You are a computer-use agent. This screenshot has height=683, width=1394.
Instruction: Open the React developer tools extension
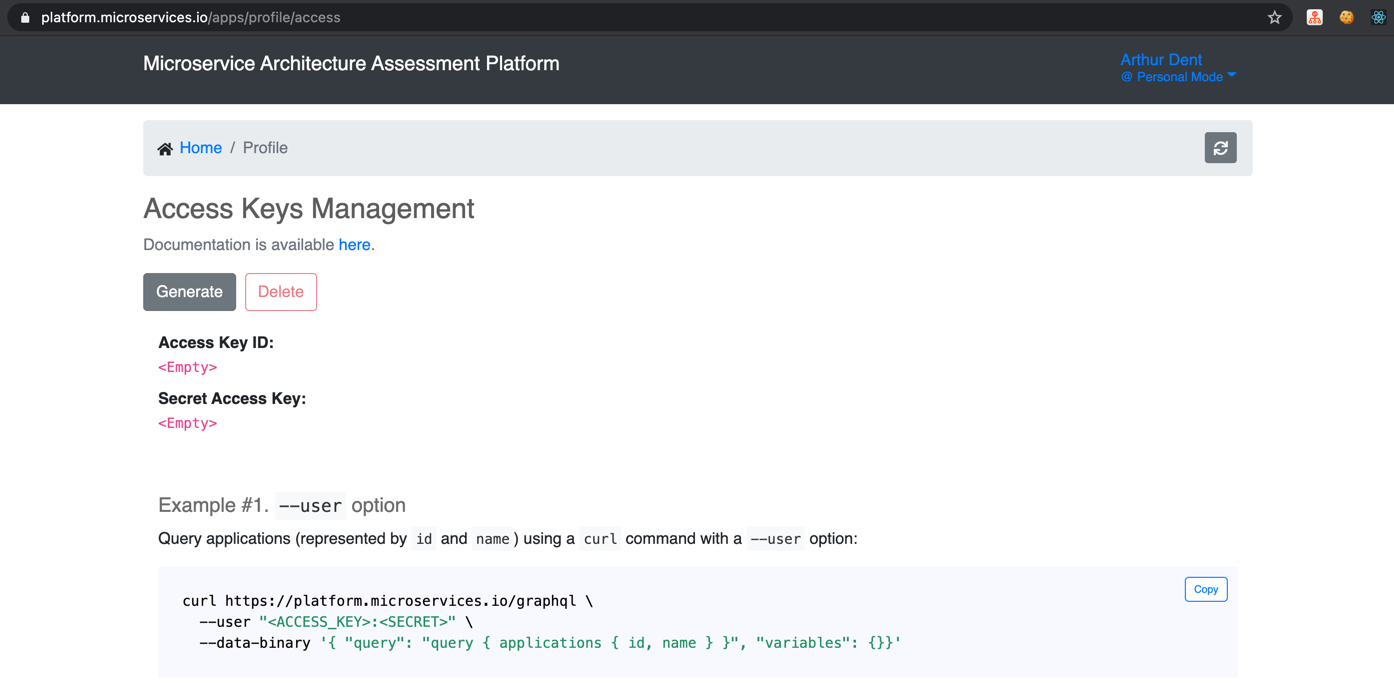[x=1378, y=17]
